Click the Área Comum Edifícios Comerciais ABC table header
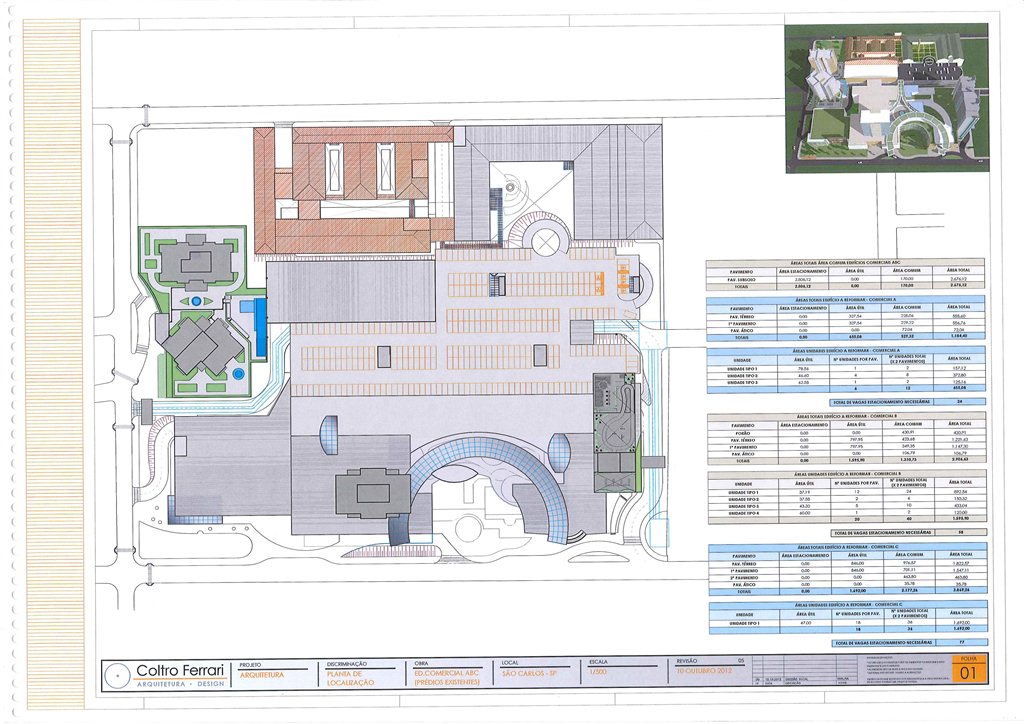 (845, 261)
